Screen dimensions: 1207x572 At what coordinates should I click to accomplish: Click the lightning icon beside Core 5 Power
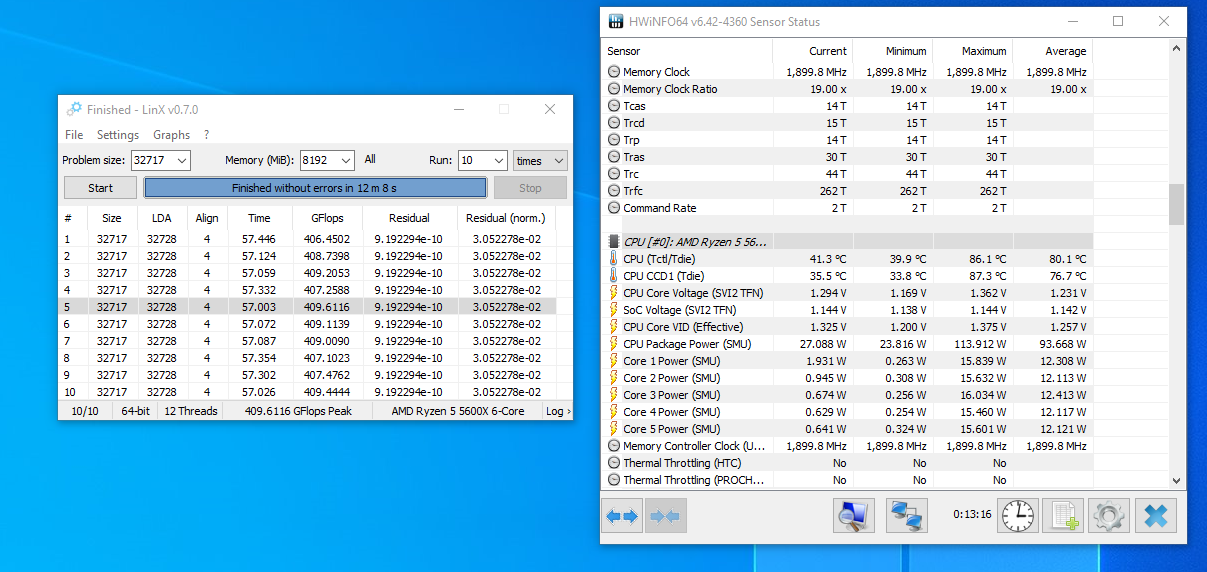click(614, 429)
